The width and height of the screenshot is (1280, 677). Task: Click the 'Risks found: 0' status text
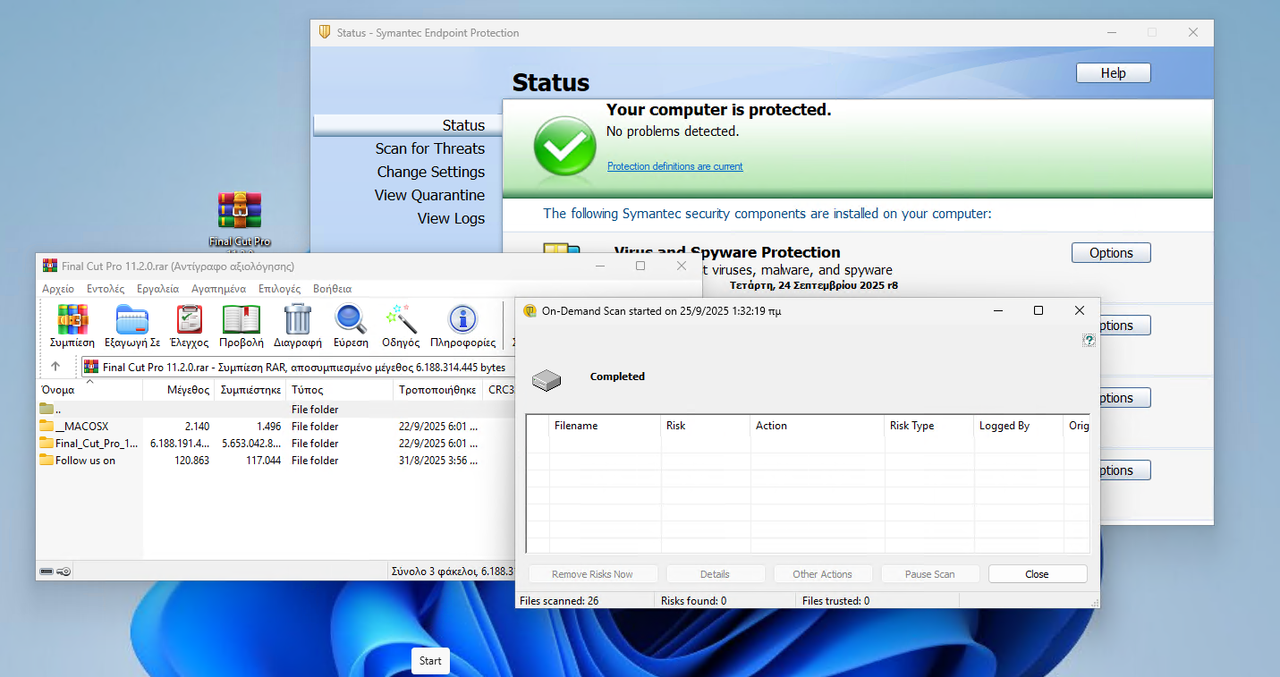point(694,601)
